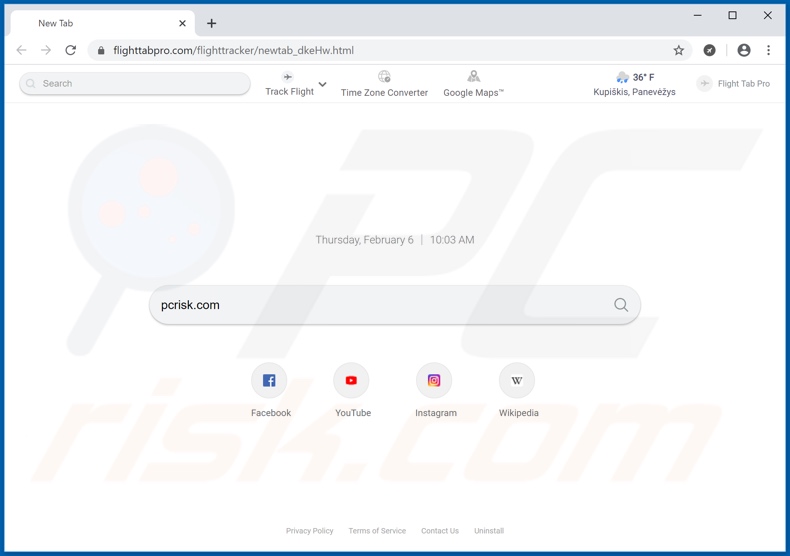Click the weather rain cloud icon

(622, 77)
